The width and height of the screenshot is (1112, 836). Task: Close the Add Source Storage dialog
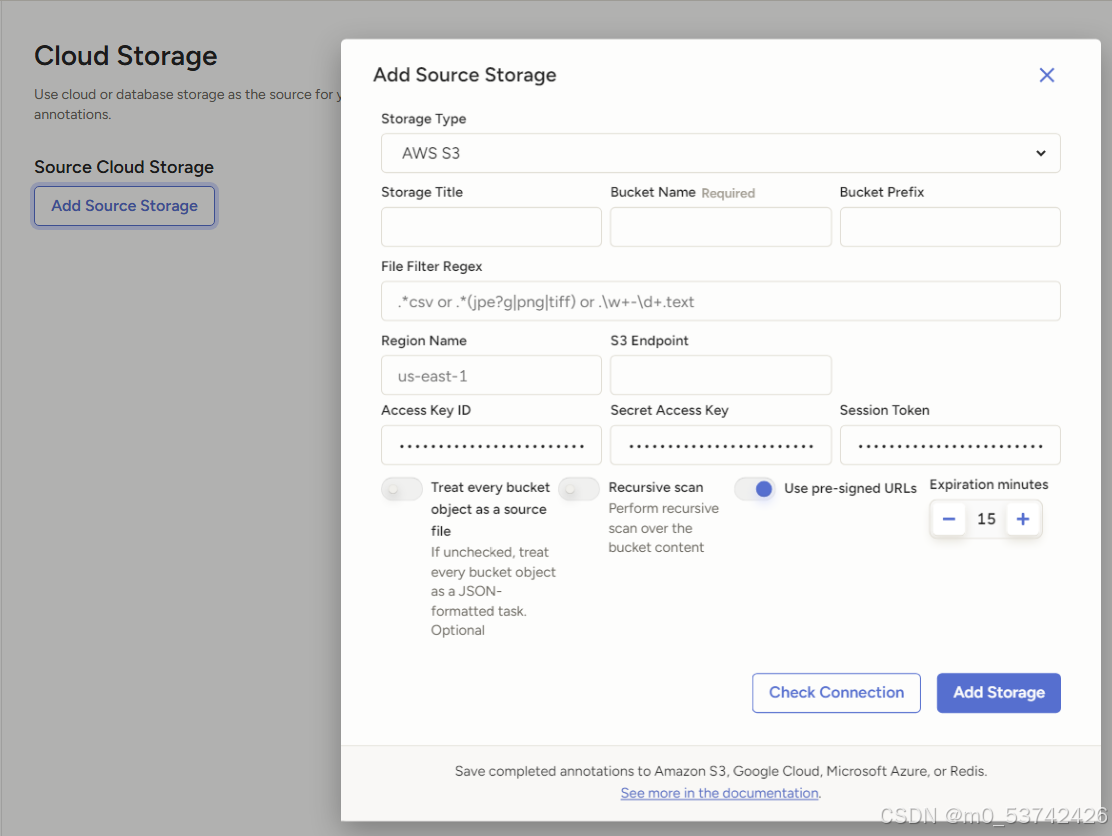[1046, 75]
